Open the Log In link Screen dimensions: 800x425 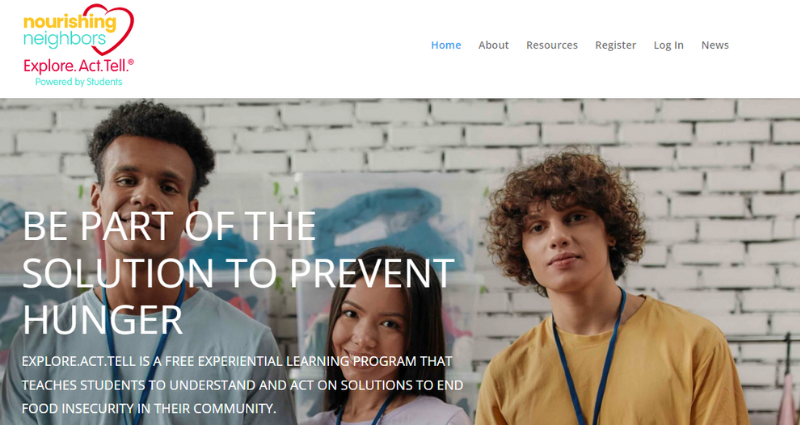pos(668,45)
